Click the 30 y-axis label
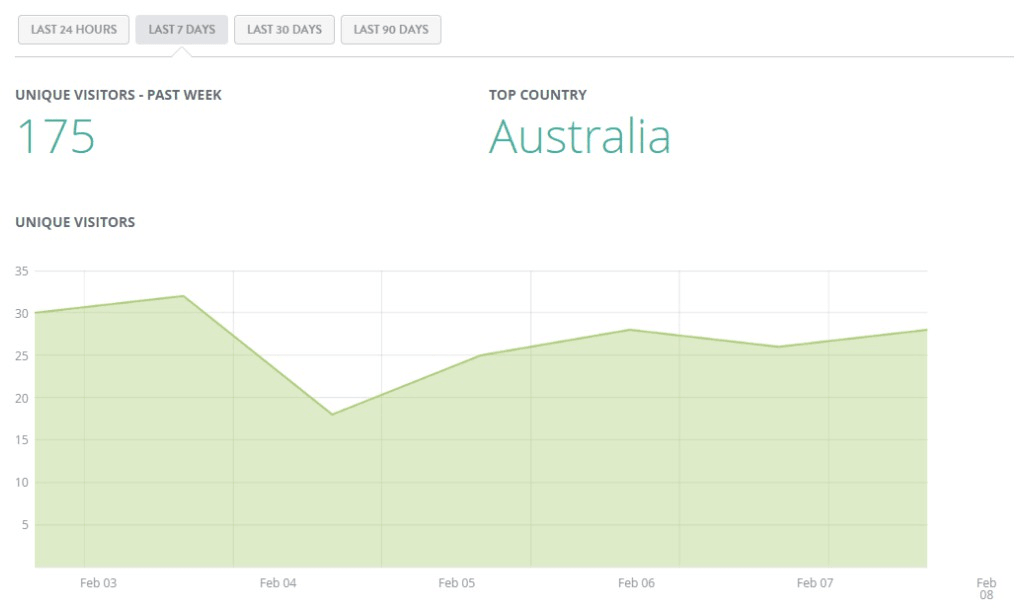Screen dimensions: 1020x616 pos(21,314)
